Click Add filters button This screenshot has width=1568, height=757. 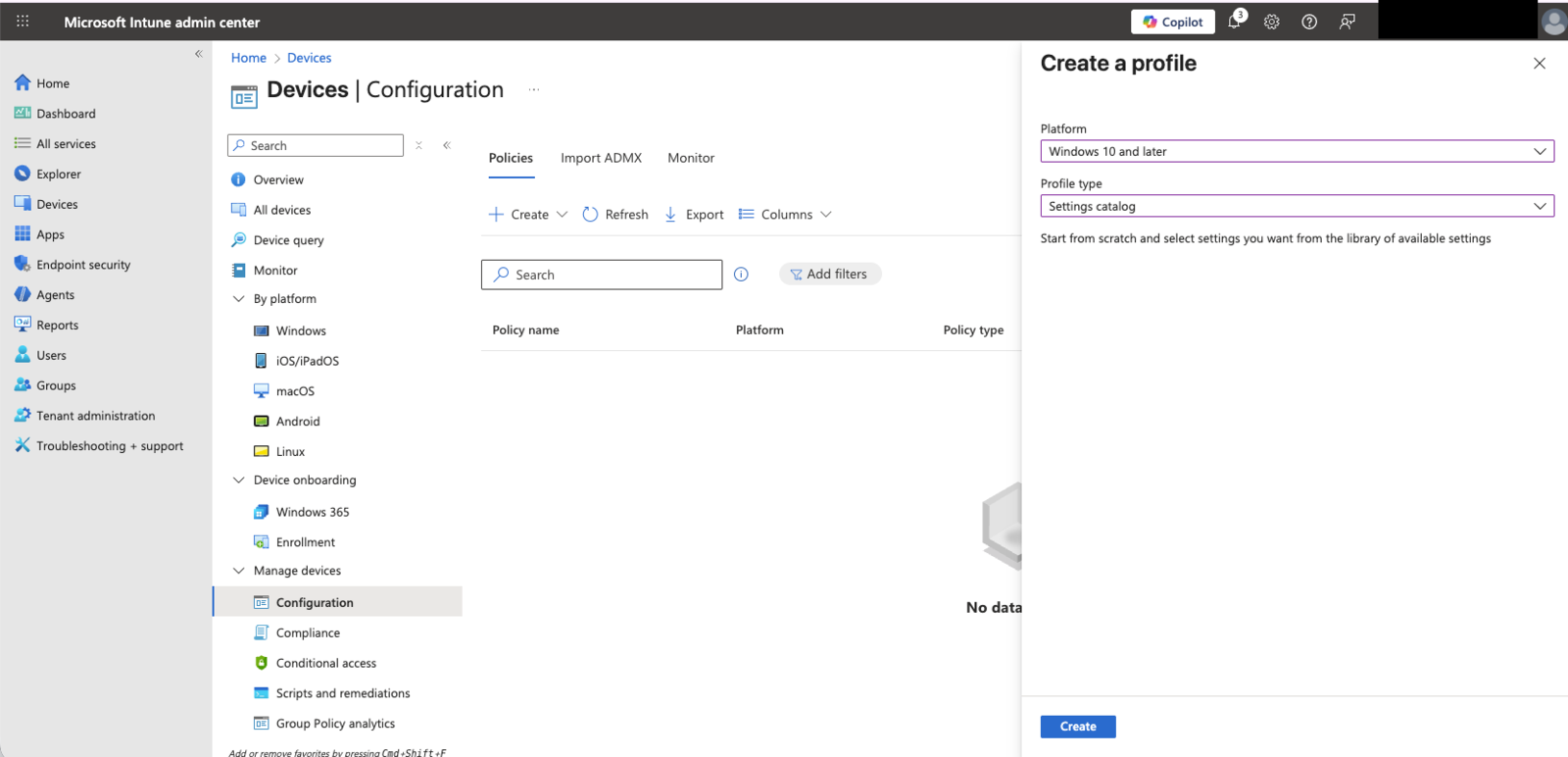830,275
